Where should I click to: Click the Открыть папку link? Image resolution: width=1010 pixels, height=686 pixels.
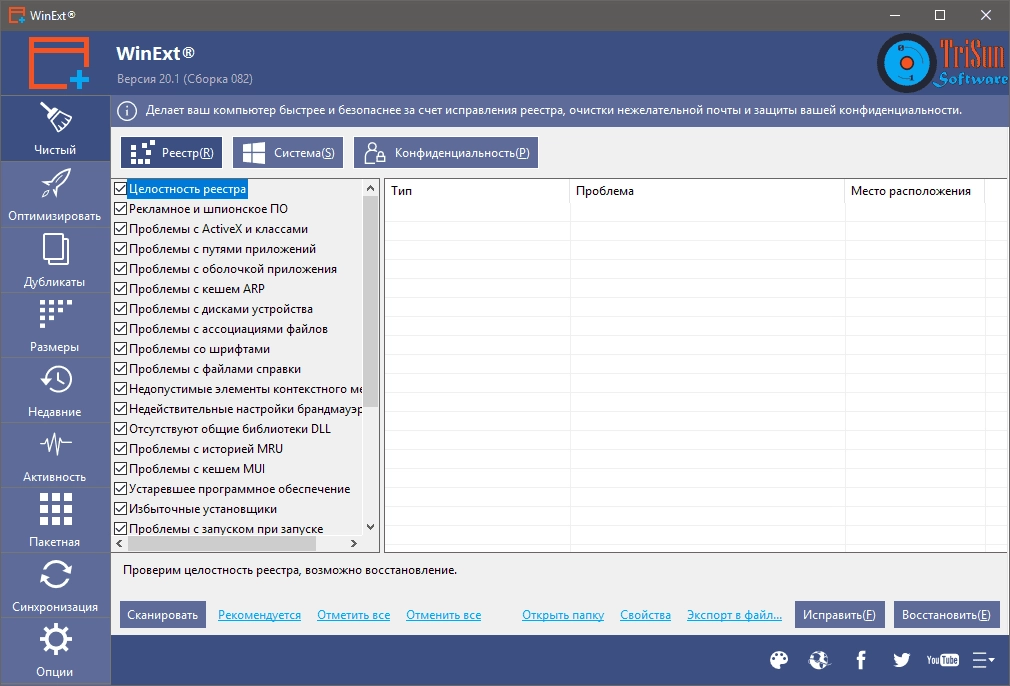563,615
